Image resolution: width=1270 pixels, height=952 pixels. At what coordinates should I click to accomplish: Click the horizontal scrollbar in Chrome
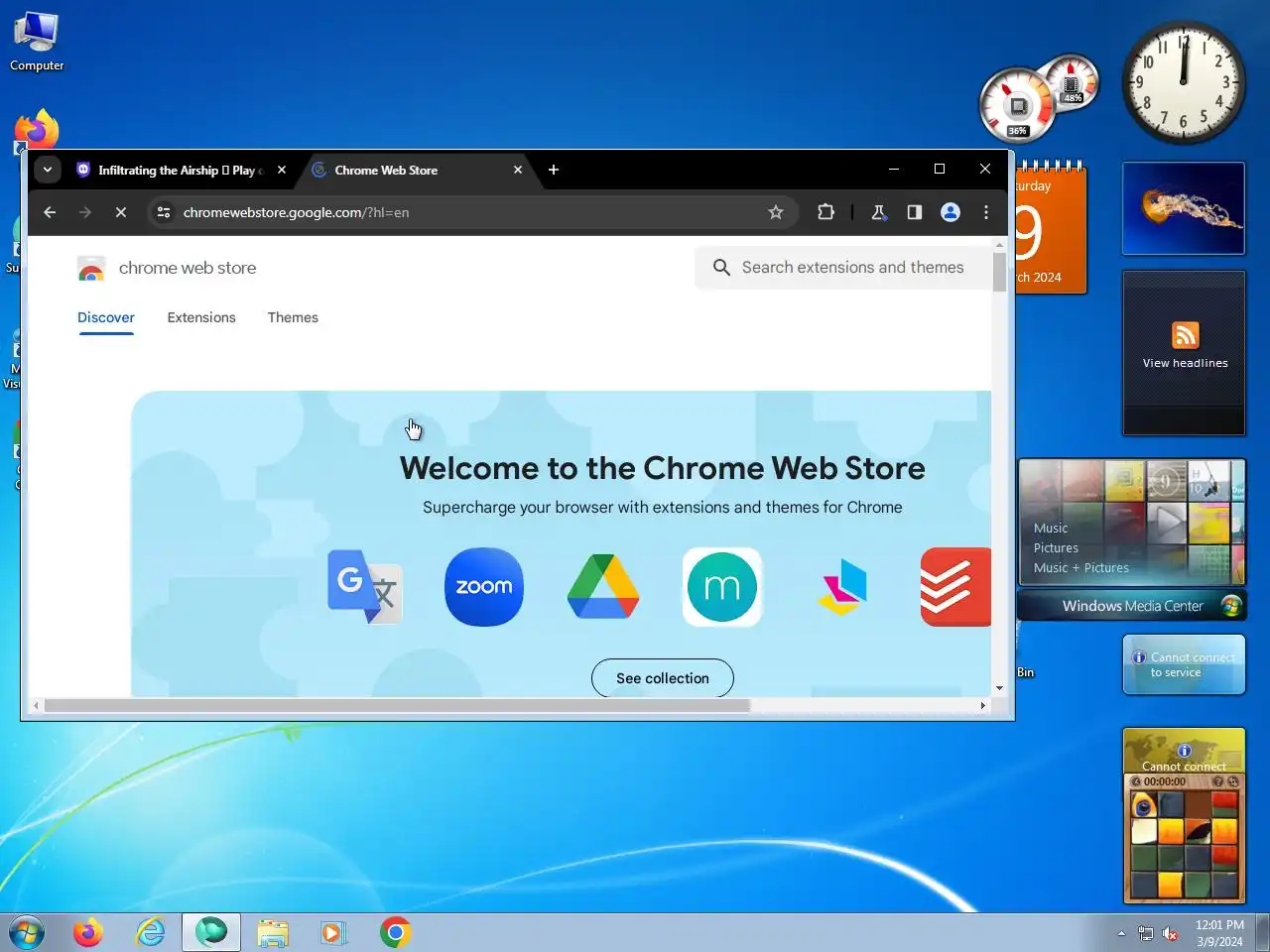click(397, 706)
